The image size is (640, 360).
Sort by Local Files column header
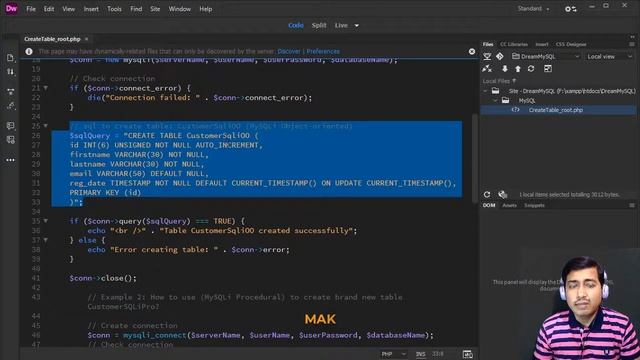click(x=499, y=81)
